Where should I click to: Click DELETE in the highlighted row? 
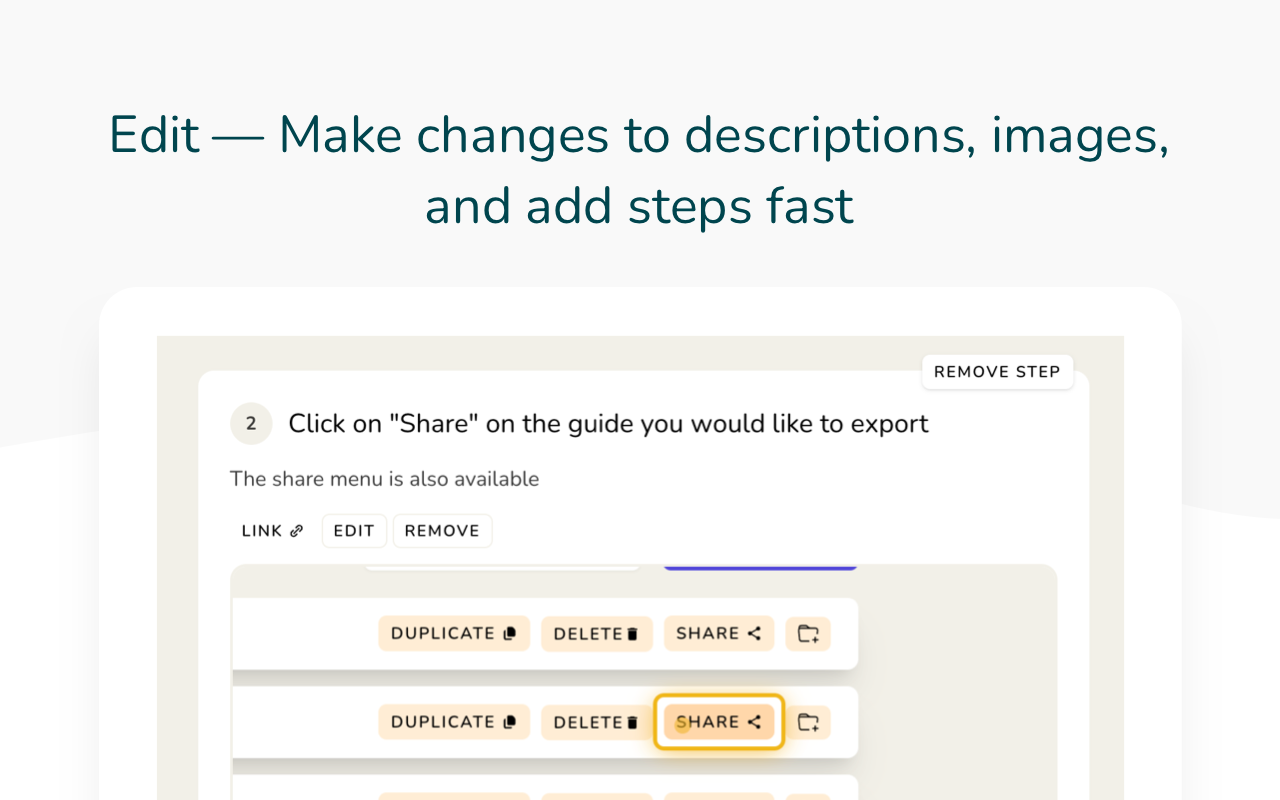coord(596,721)
